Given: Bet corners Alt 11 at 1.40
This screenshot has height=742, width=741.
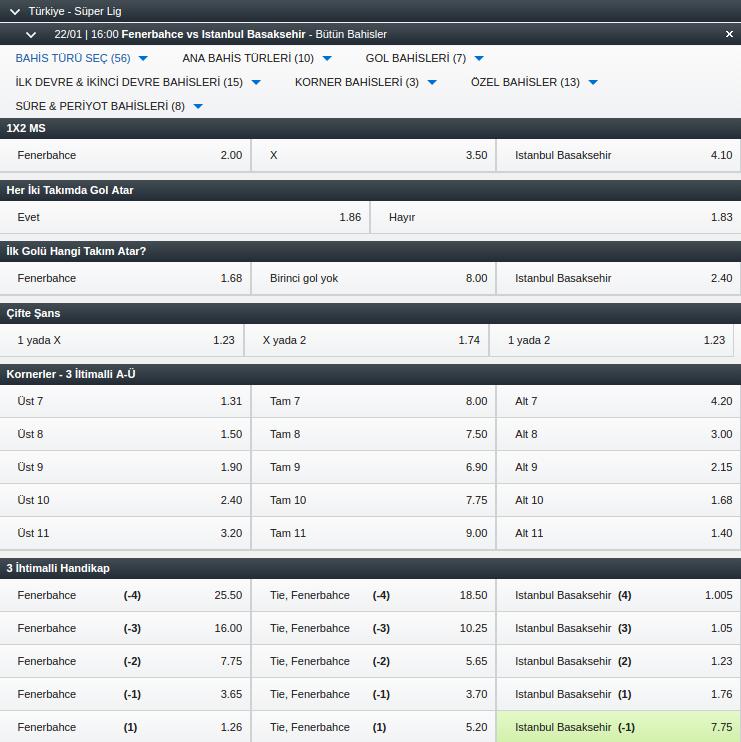Looking at the screenshot, I should [618, 533].
